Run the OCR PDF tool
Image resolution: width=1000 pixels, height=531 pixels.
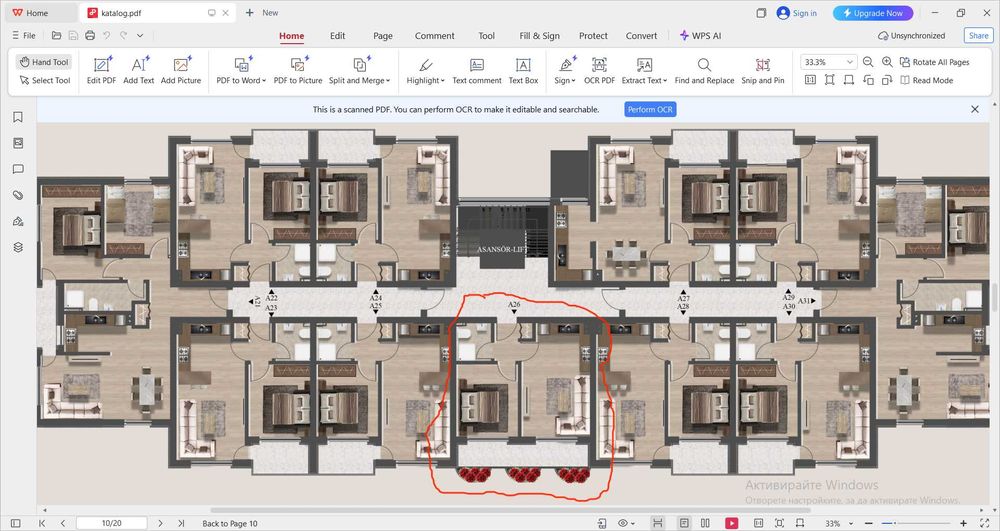[x=599, y=65]
